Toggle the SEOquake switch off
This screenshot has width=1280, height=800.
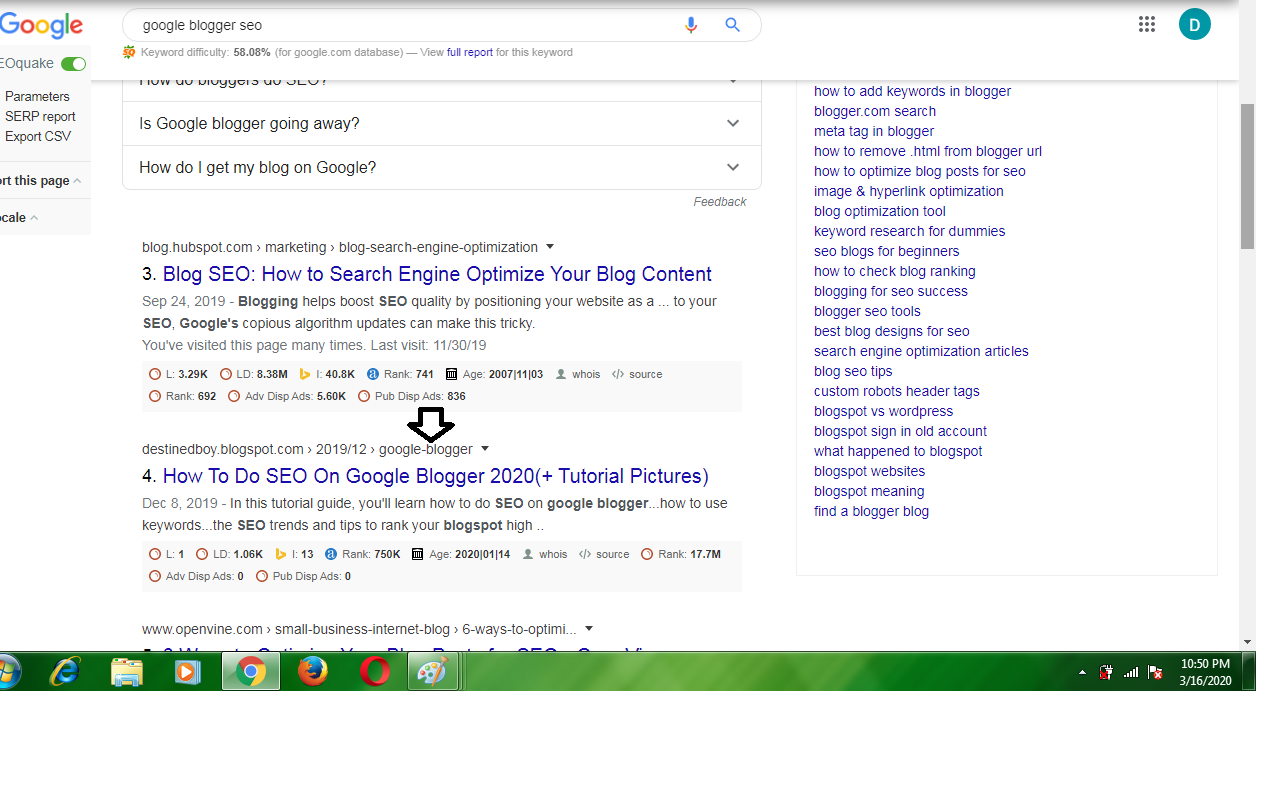(x=73, y=64)
